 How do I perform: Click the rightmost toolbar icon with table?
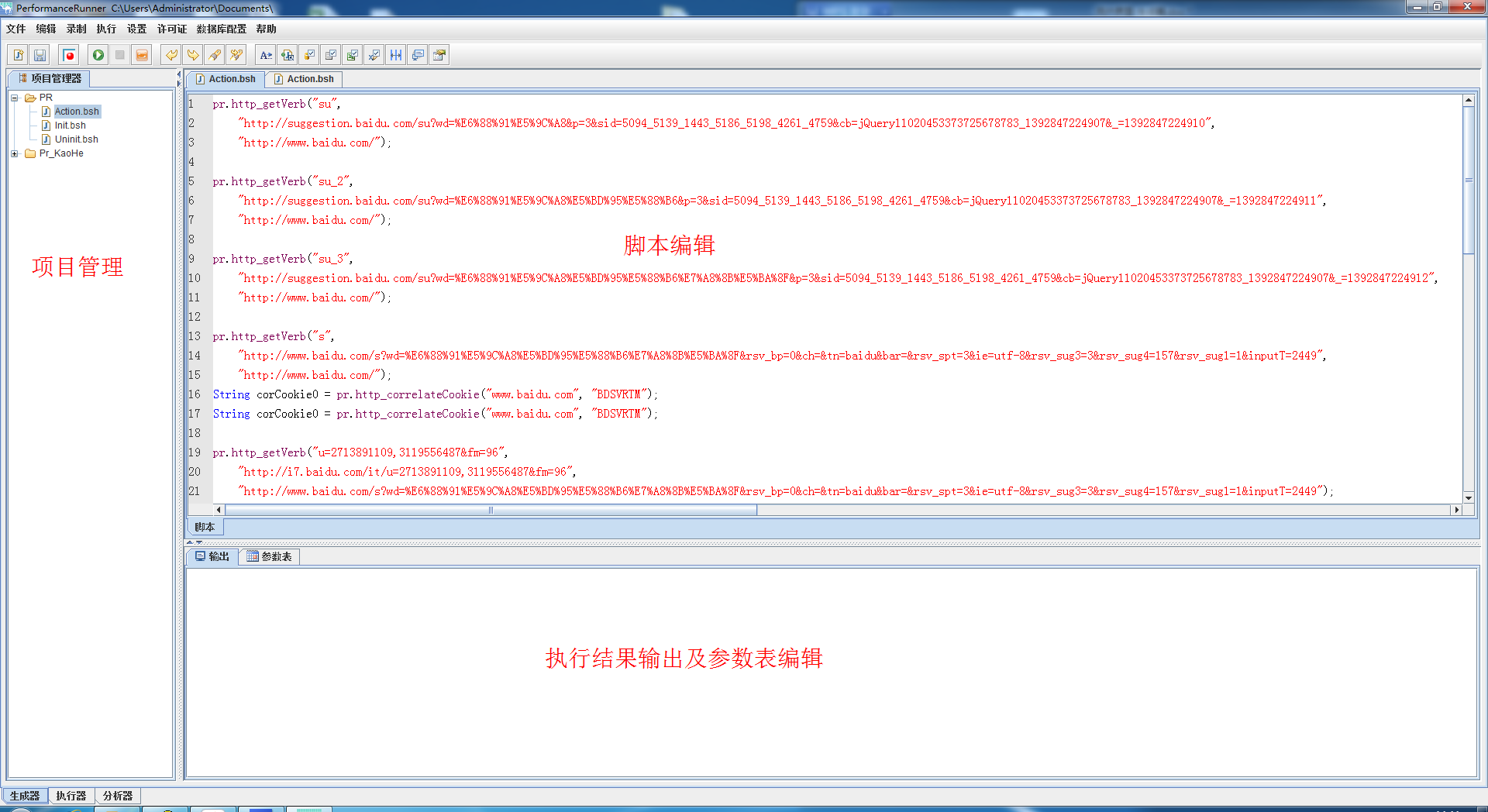pos(439,55)
